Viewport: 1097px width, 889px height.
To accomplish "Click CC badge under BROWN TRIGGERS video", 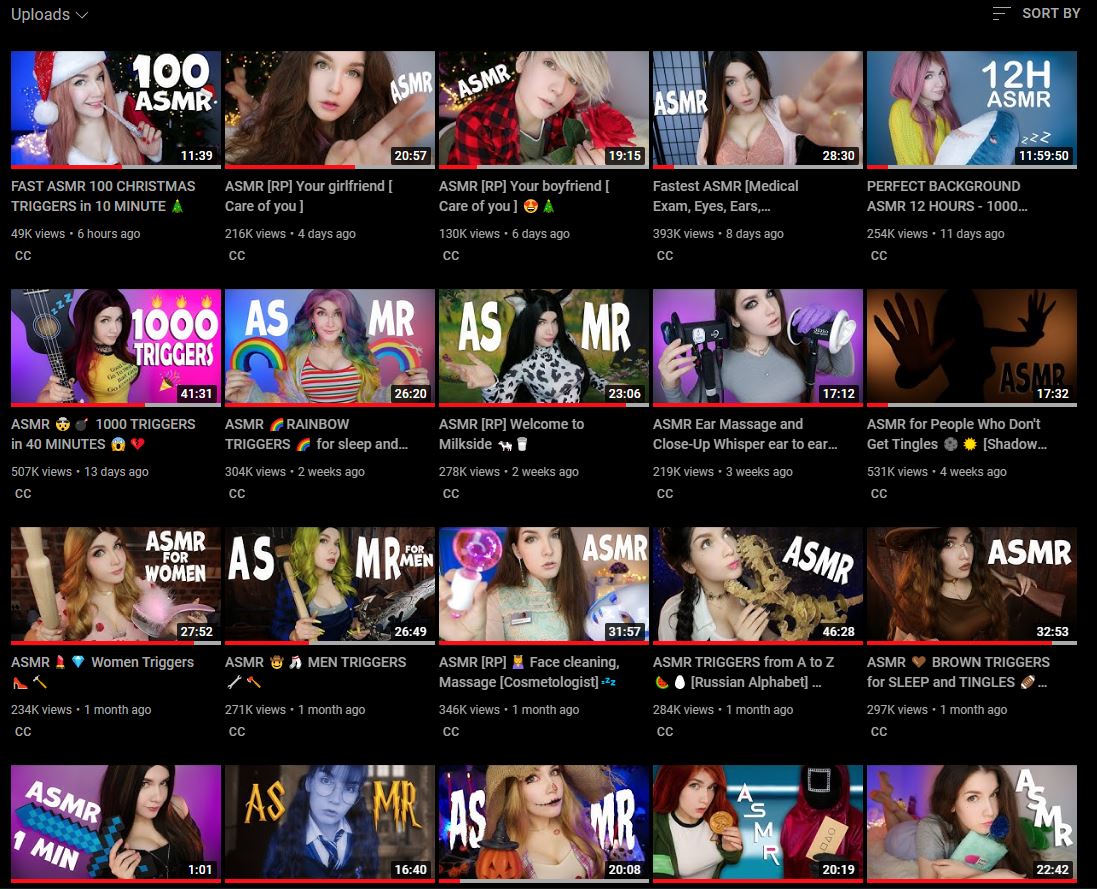I will point(879,731).
